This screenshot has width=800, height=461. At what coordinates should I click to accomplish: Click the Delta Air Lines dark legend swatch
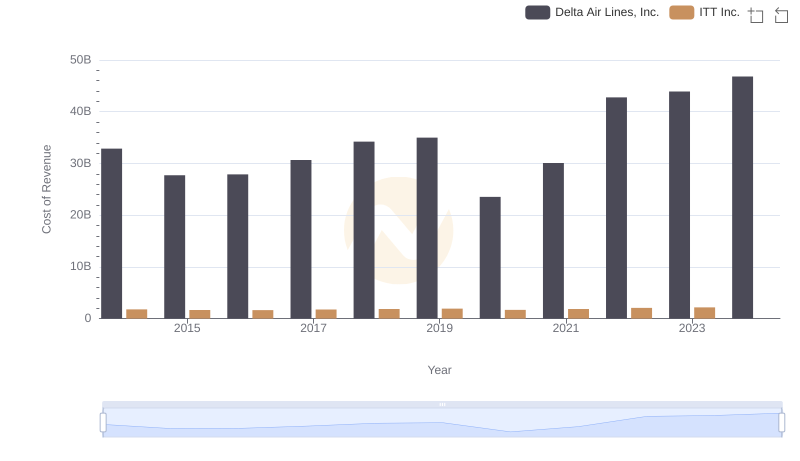[537, 12]
